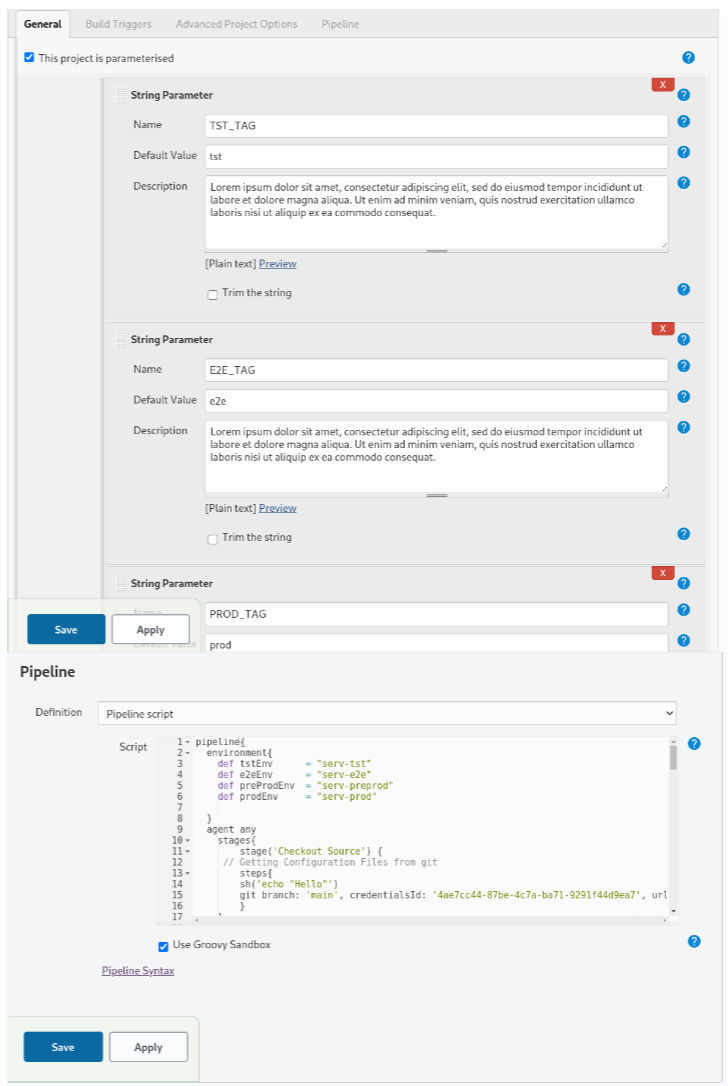Open help for TST_TAG Description field
Screen dimensions: 728x1086
684,183
